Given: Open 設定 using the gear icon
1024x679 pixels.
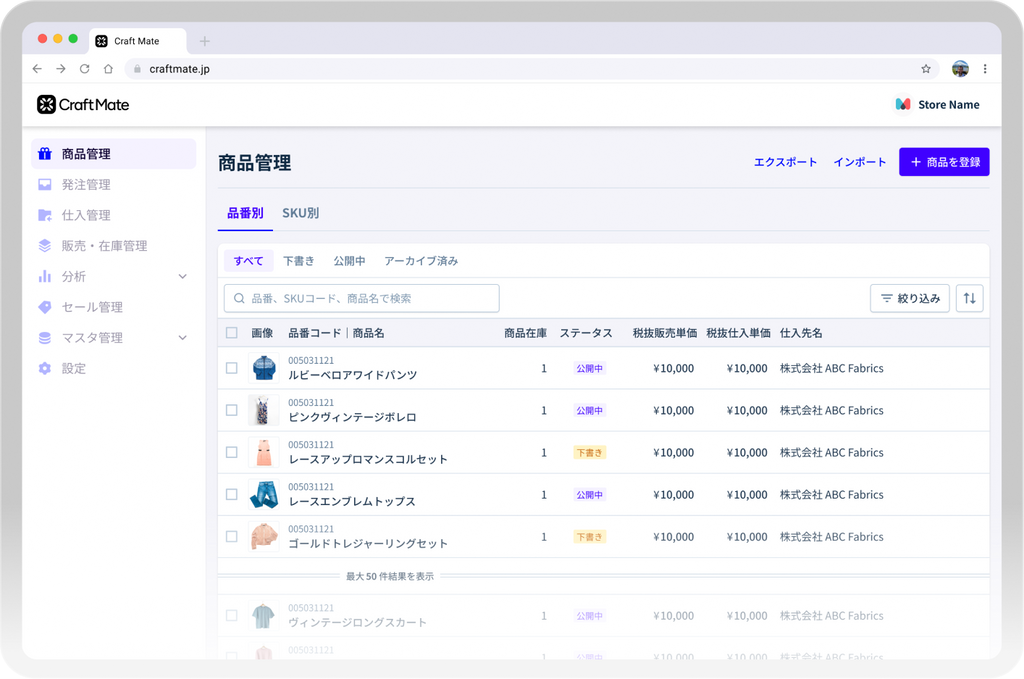Looking at the screenshot, I should pyautogui.click(x=44, y=368).
